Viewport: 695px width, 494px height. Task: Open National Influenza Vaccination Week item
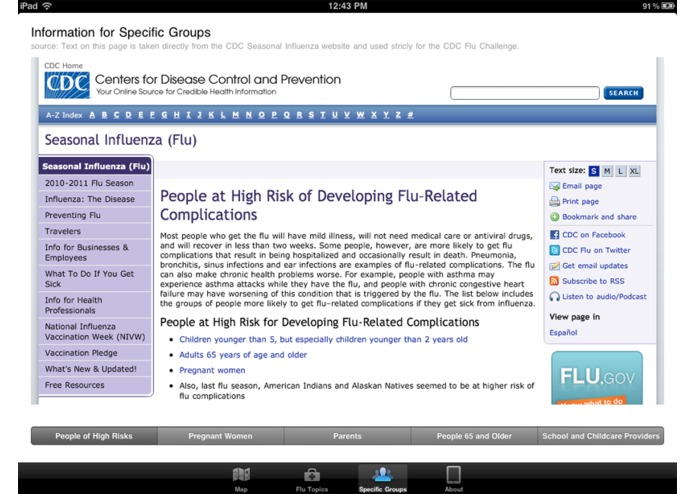(x=96, y=331)
